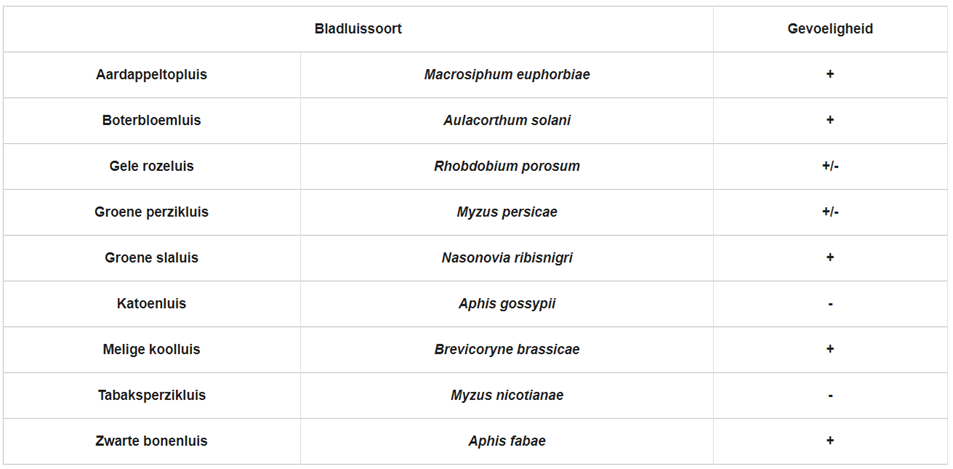The width and height of the screenshot is (953, 469).
Task: Click the Myzus nicotianae cell
Action: 507,395
